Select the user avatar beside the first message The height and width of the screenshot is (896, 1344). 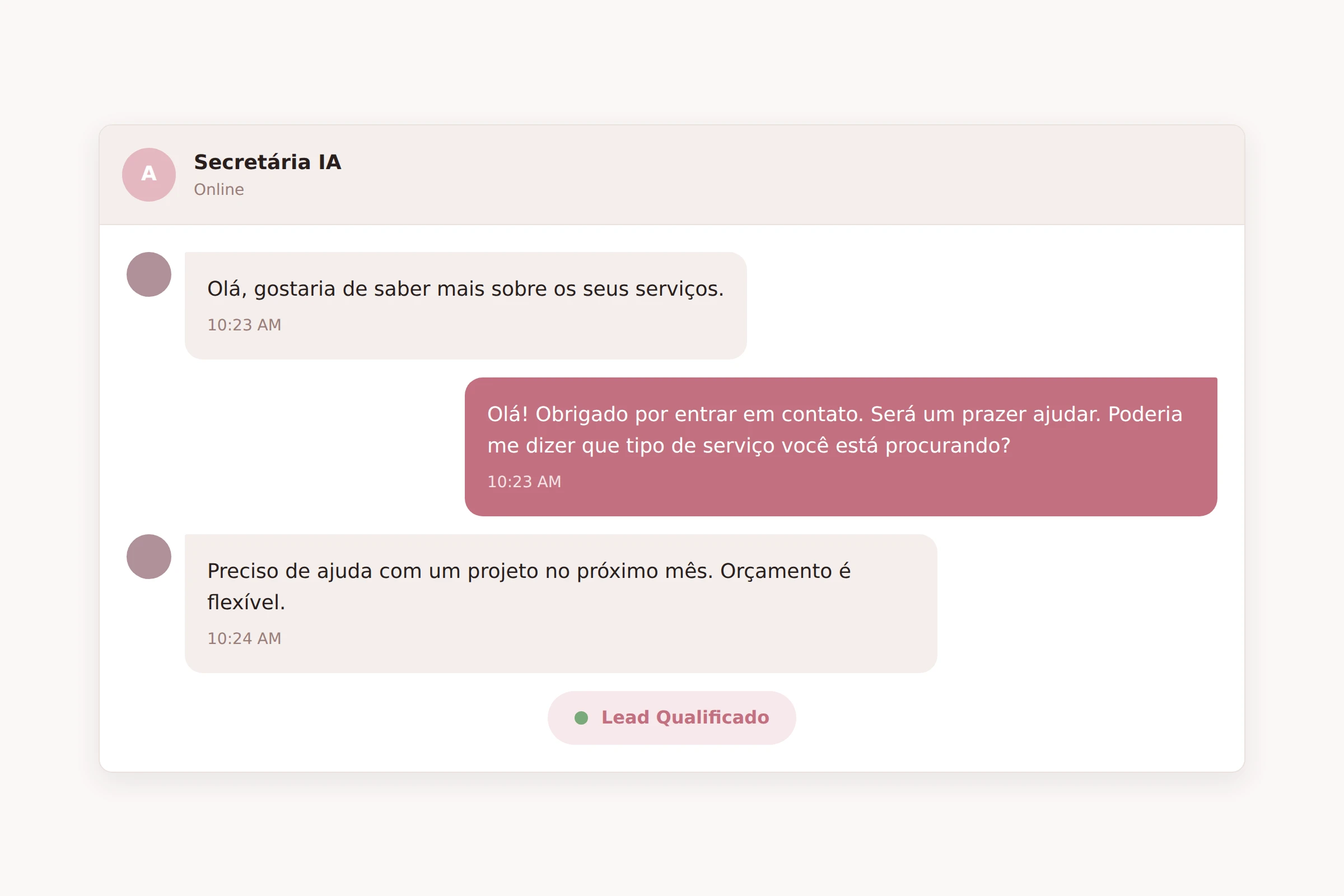tap(148, 274)
